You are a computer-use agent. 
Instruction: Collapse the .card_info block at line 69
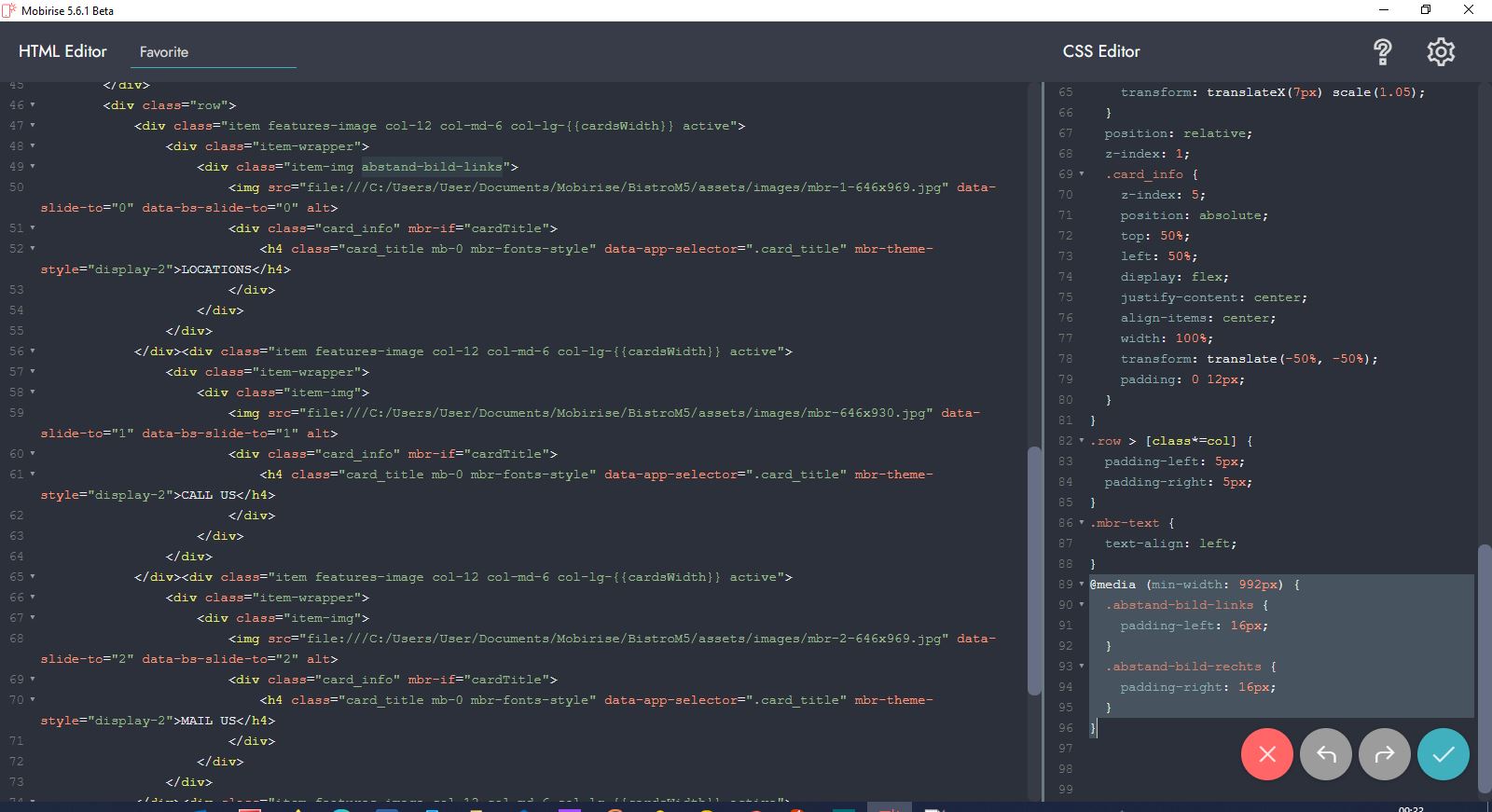[x=1082, y=174]
